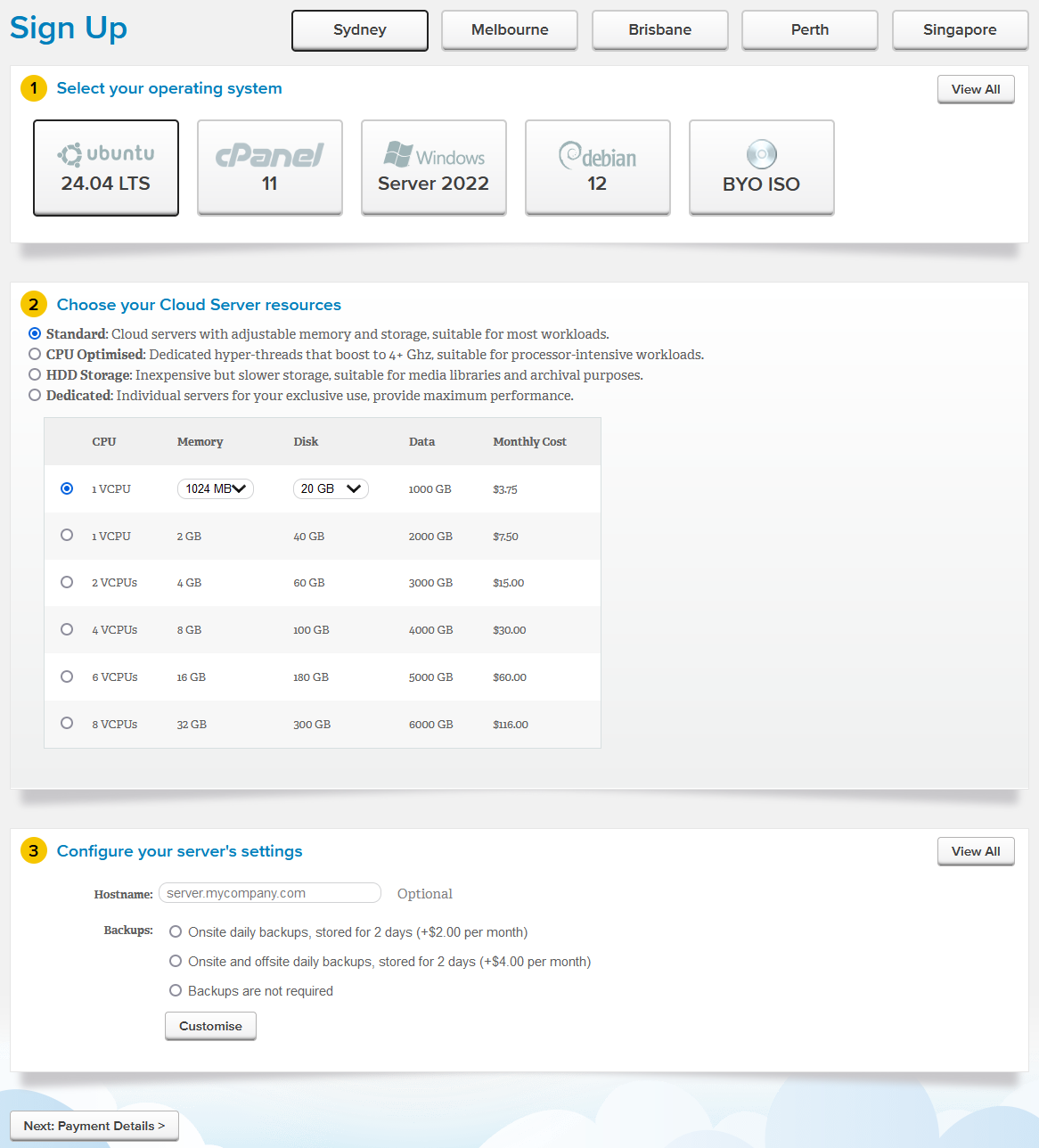Select the CPU Optimised server type
The height and width of the screenshot is (1148, 1039).
(x=35, y=354)
